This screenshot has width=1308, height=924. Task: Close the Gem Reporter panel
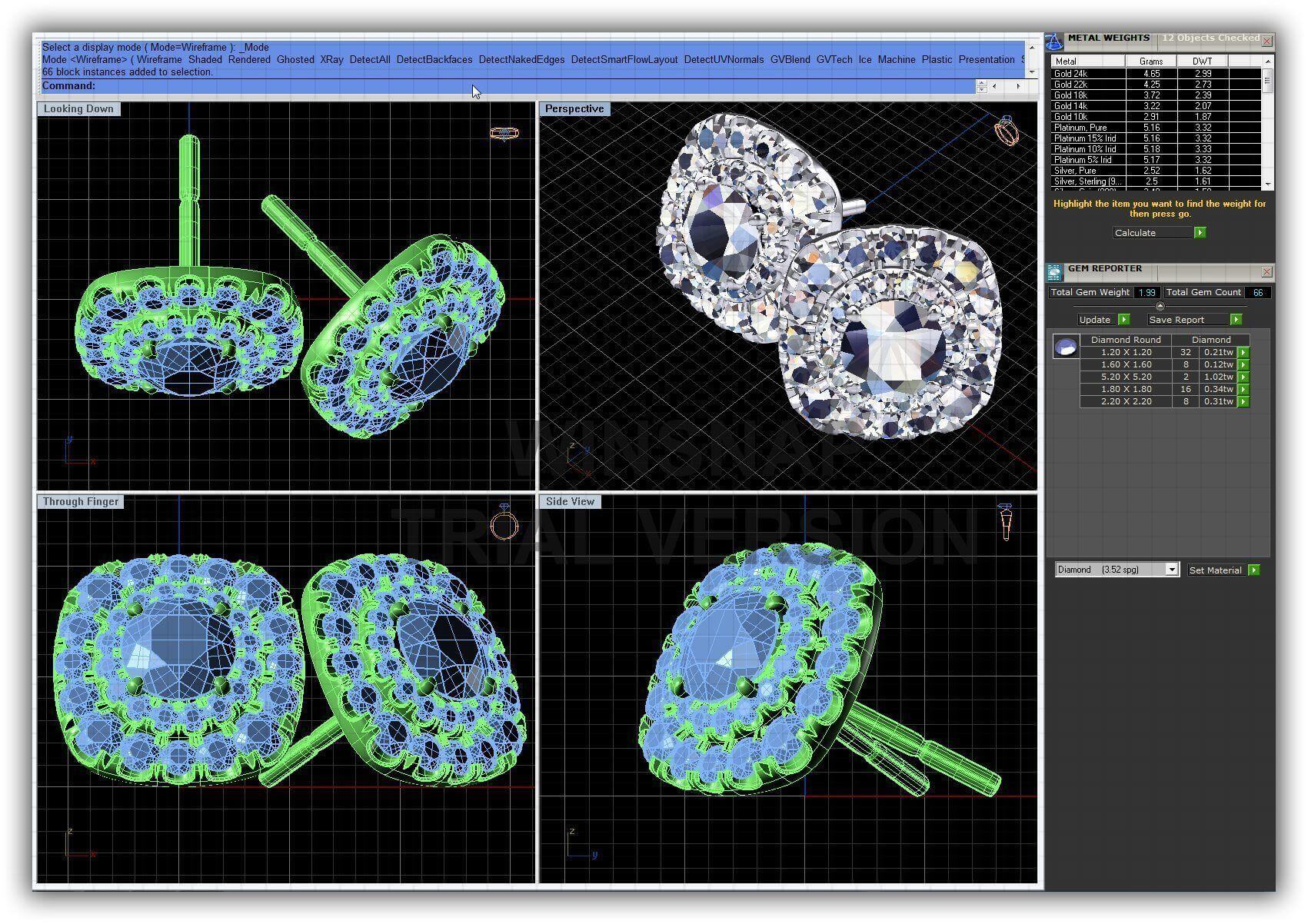point(1266,272)
